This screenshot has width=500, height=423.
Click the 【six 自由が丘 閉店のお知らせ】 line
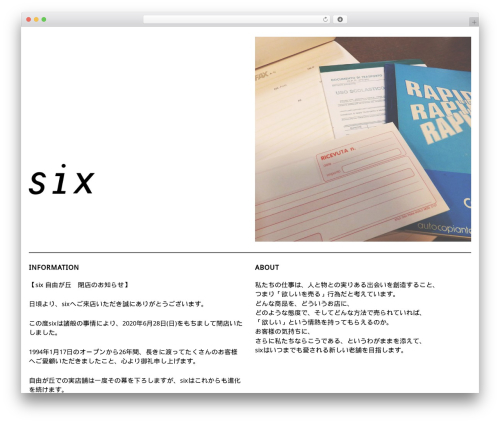pyautogui.click(x=79, y=285)
